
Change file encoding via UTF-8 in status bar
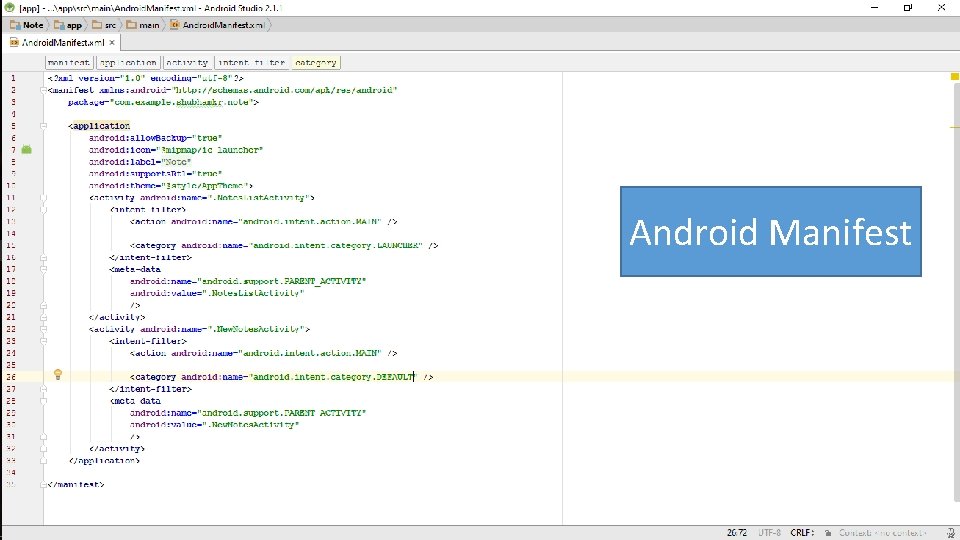(x=770, y=533)
